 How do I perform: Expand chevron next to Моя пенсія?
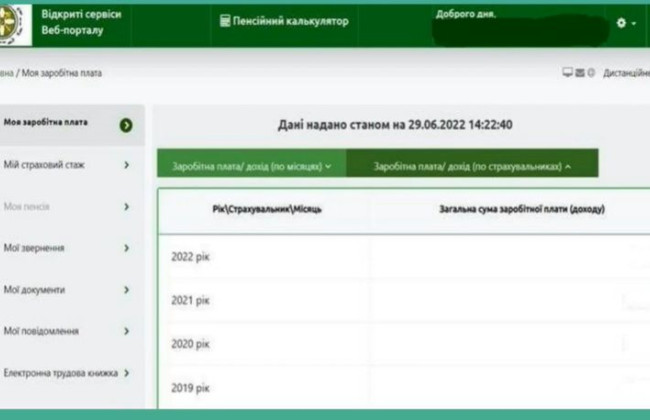126,206
